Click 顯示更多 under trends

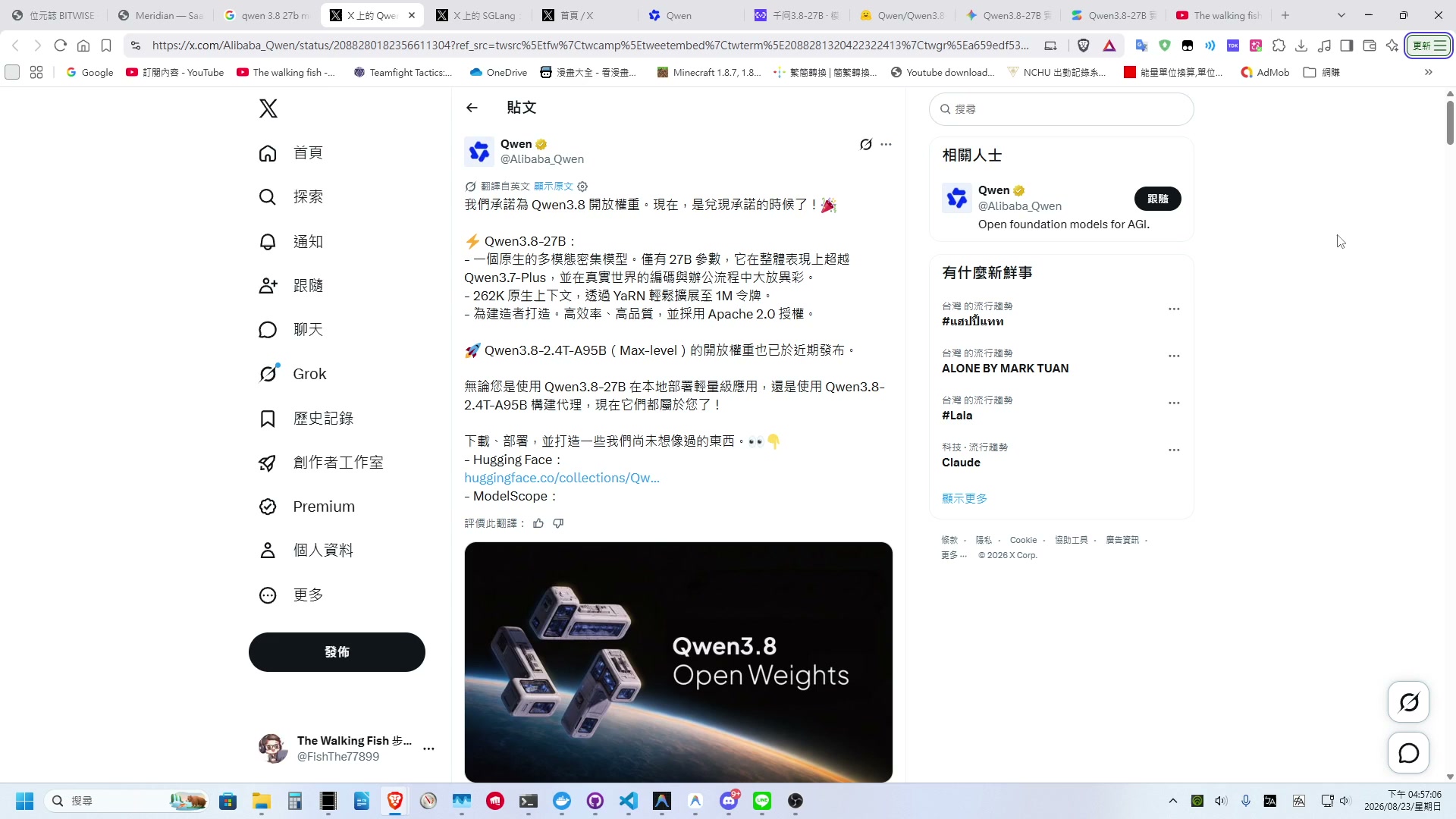pos(965,498)
